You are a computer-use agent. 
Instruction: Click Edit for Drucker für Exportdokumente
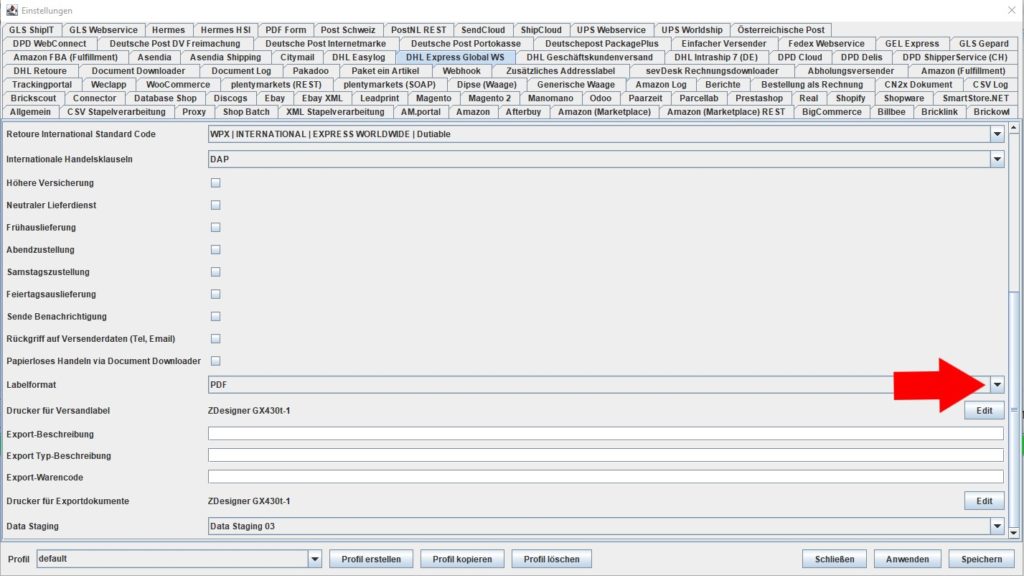tap(984, 501)
